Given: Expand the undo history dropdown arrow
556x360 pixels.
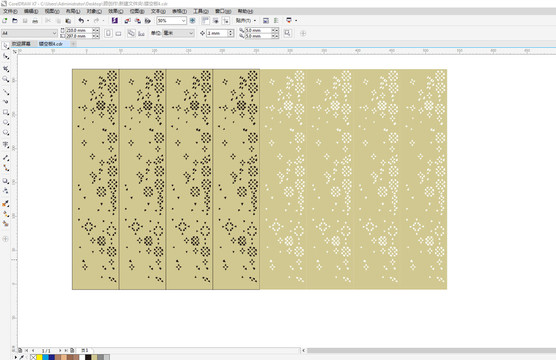Looking at the screenshot, I should pyautogui.click(x=88, y=21).
